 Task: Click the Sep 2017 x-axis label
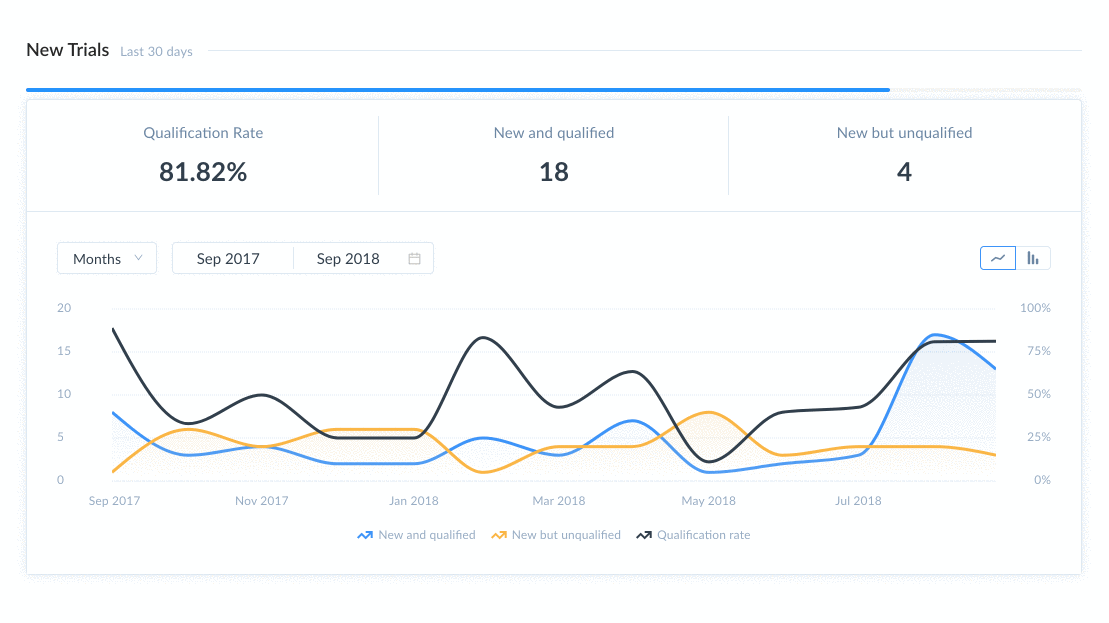(115, 501)
